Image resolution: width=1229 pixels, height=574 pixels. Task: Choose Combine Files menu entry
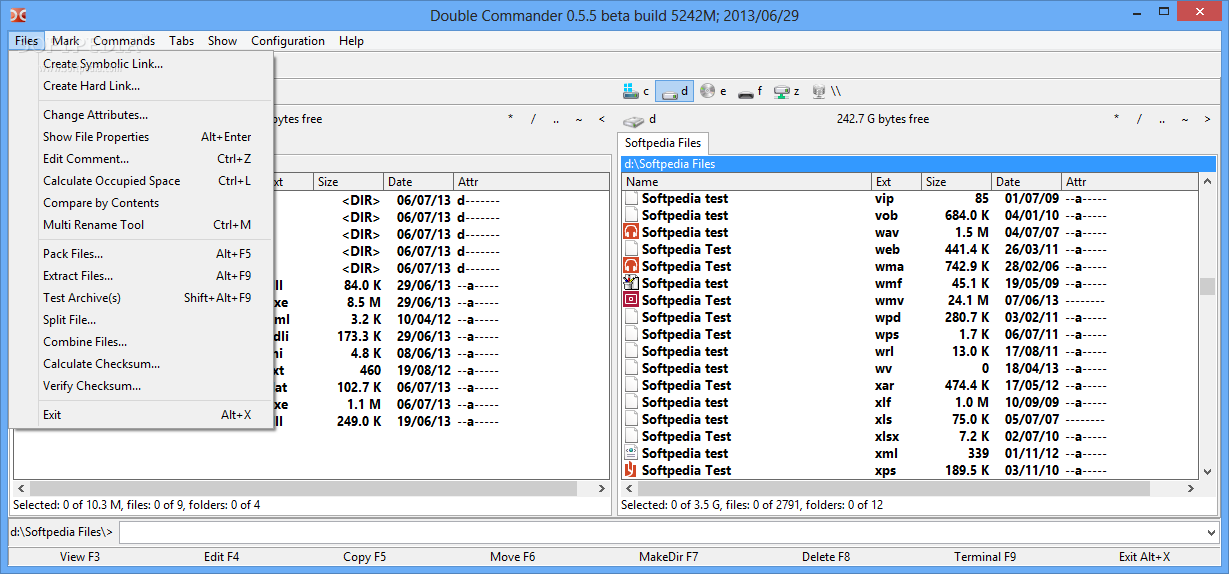pyautogui.click(x=141, y=342)
